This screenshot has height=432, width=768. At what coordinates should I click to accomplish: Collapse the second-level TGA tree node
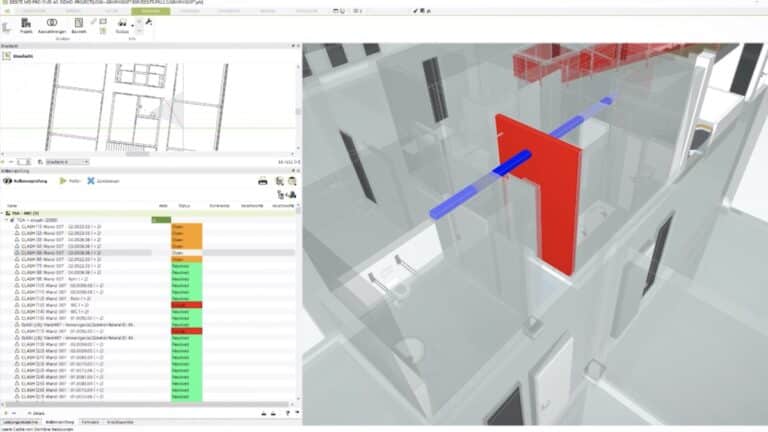click(x=9, y=220)
